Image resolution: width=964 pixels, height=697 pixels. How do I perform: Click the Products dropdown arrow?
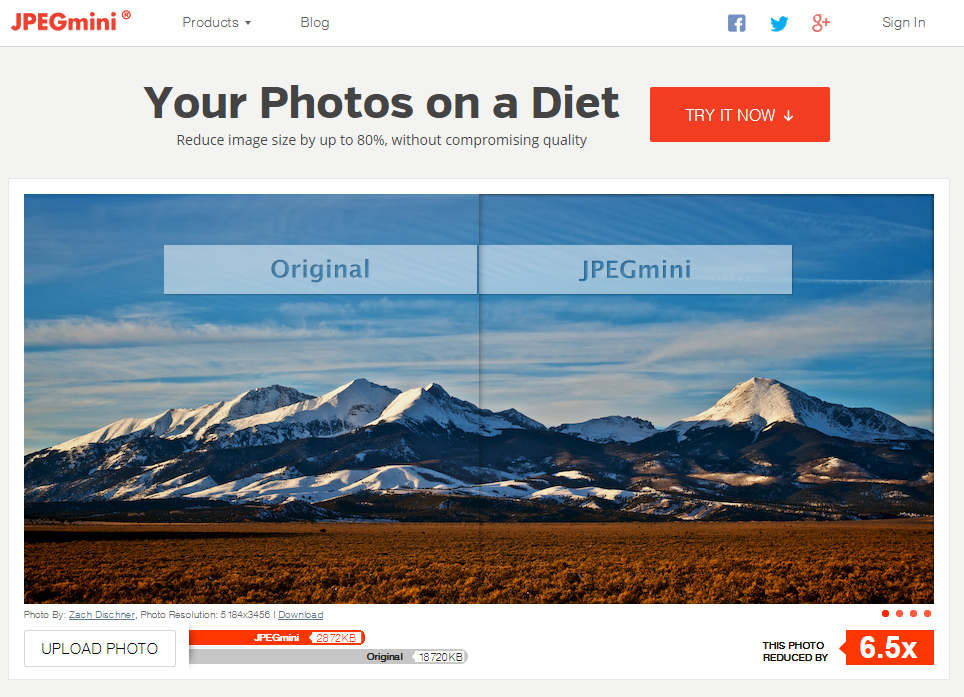point(248,23)
